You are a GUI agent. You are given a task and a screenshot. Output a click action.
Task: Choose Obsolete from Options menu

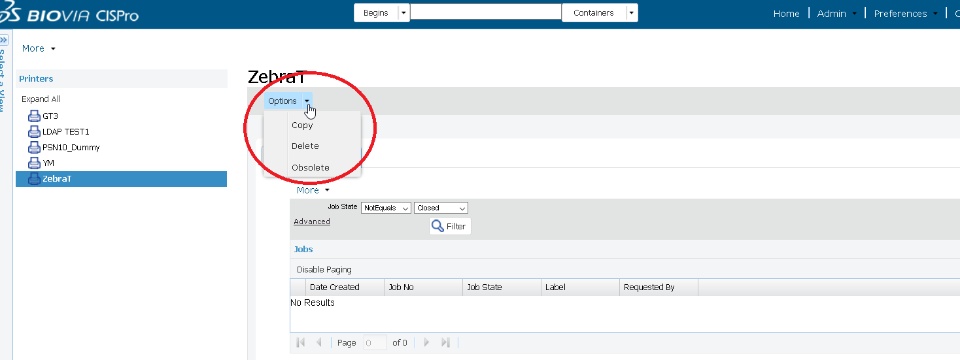pyautogui.click(x=310, y=167)
